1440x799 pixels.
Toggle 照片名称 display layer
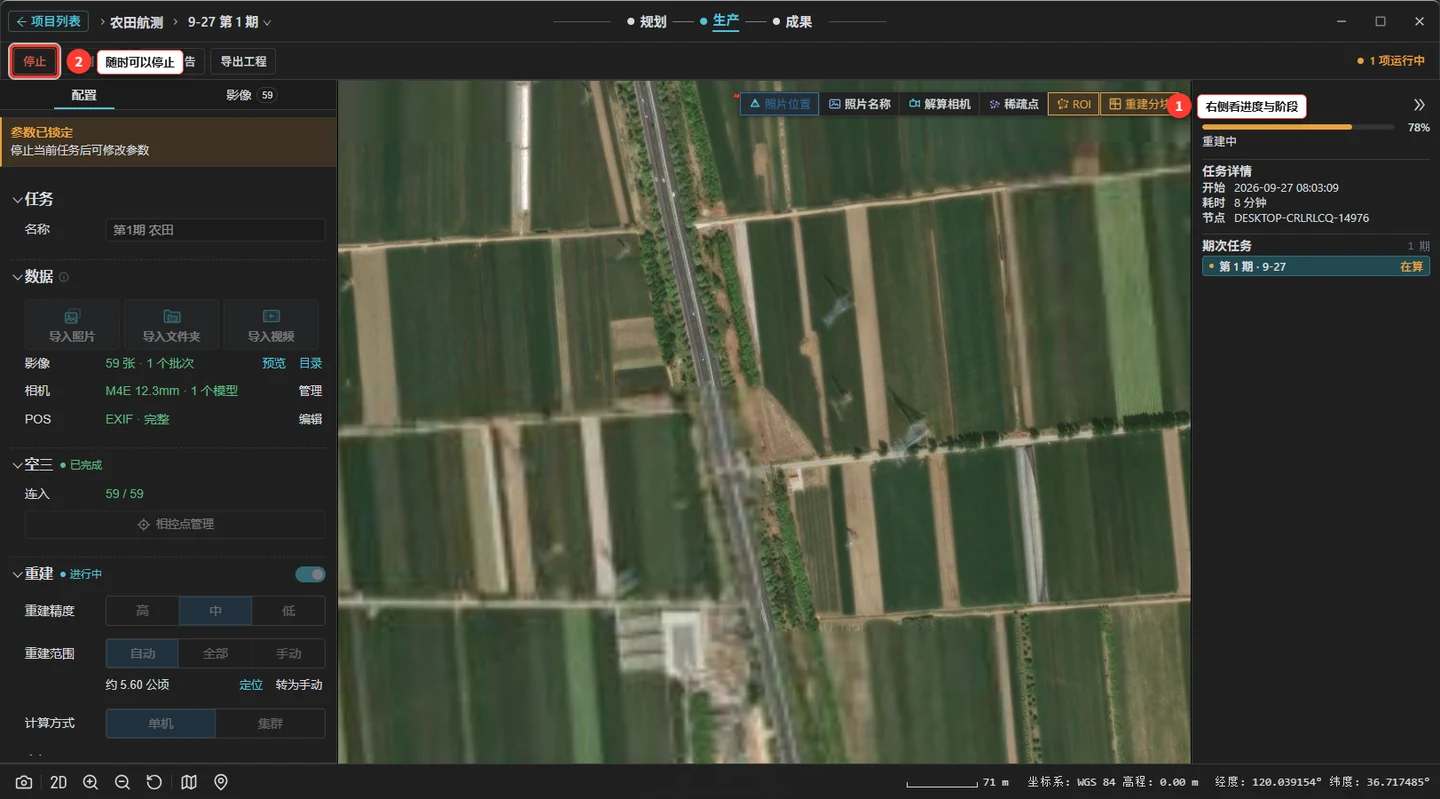click(859, 104)
